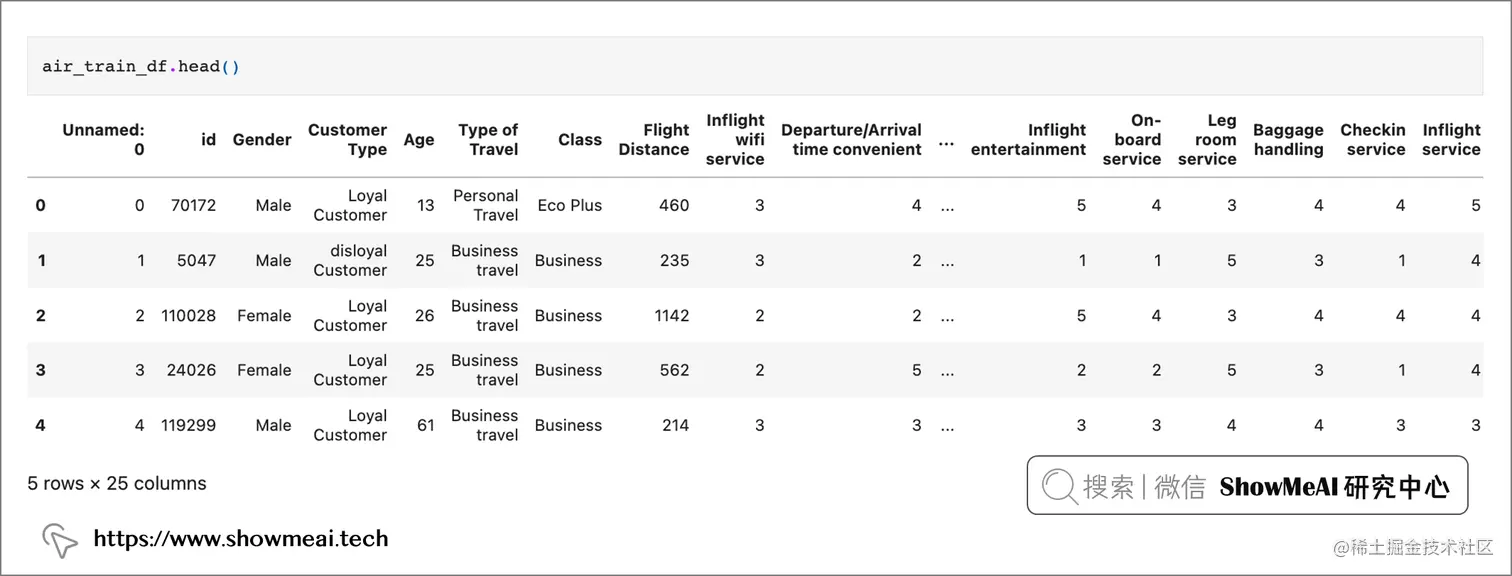Screen dimensions: 1512x576
Task: Click the Inflight entertainment column header
Action: 1028,140
